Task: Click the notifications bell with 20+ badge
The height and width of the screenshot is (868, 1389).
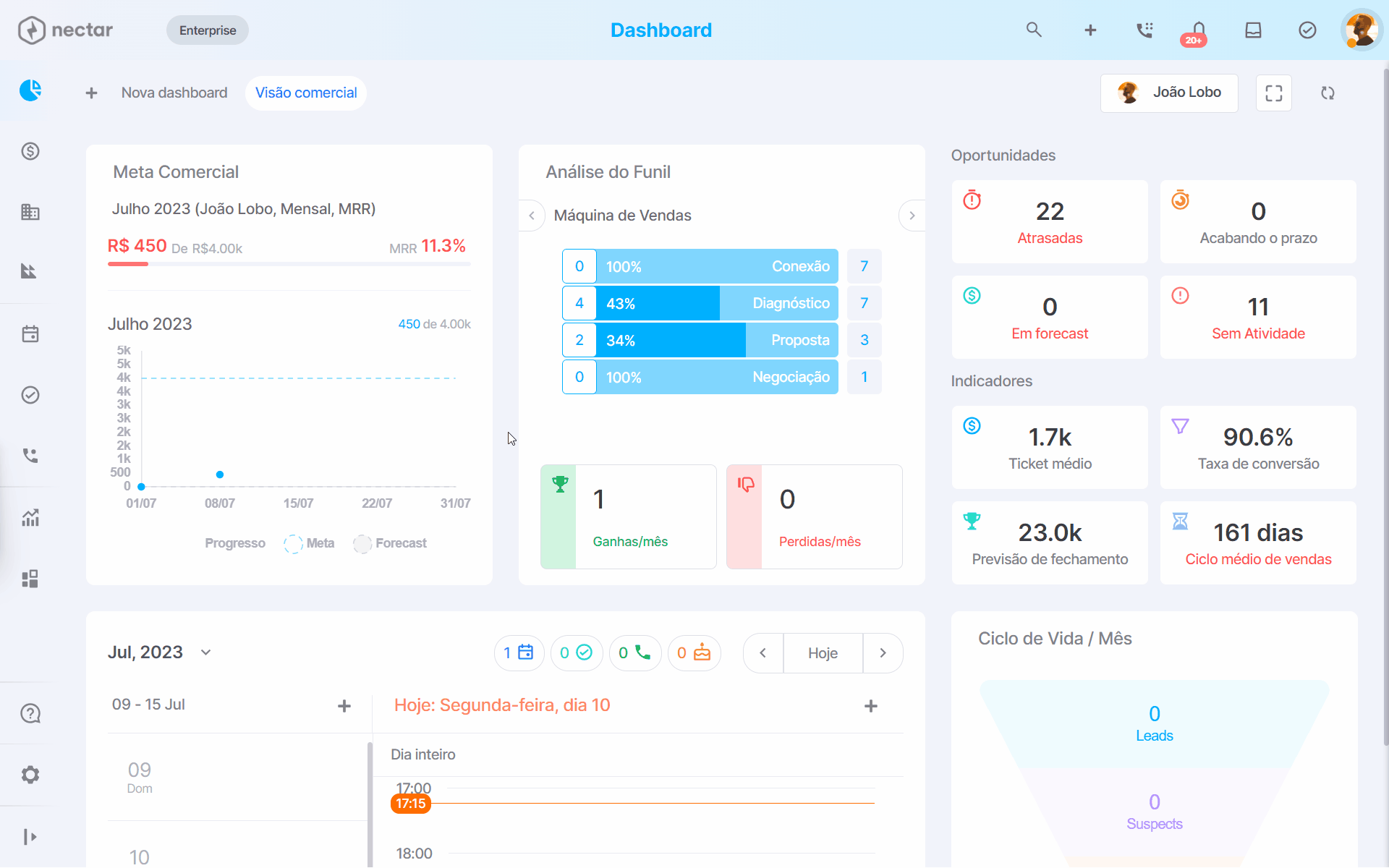Action: coord(1198,31)
